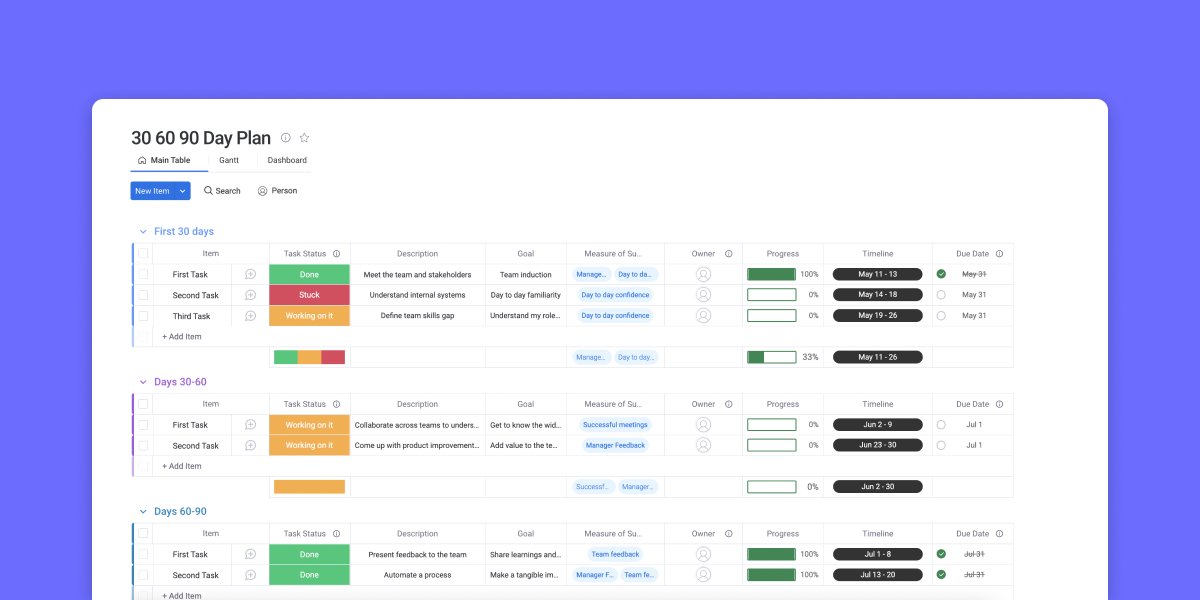
Task: Star the 30 60 90 Day Plan board
Action: [304, 138]
